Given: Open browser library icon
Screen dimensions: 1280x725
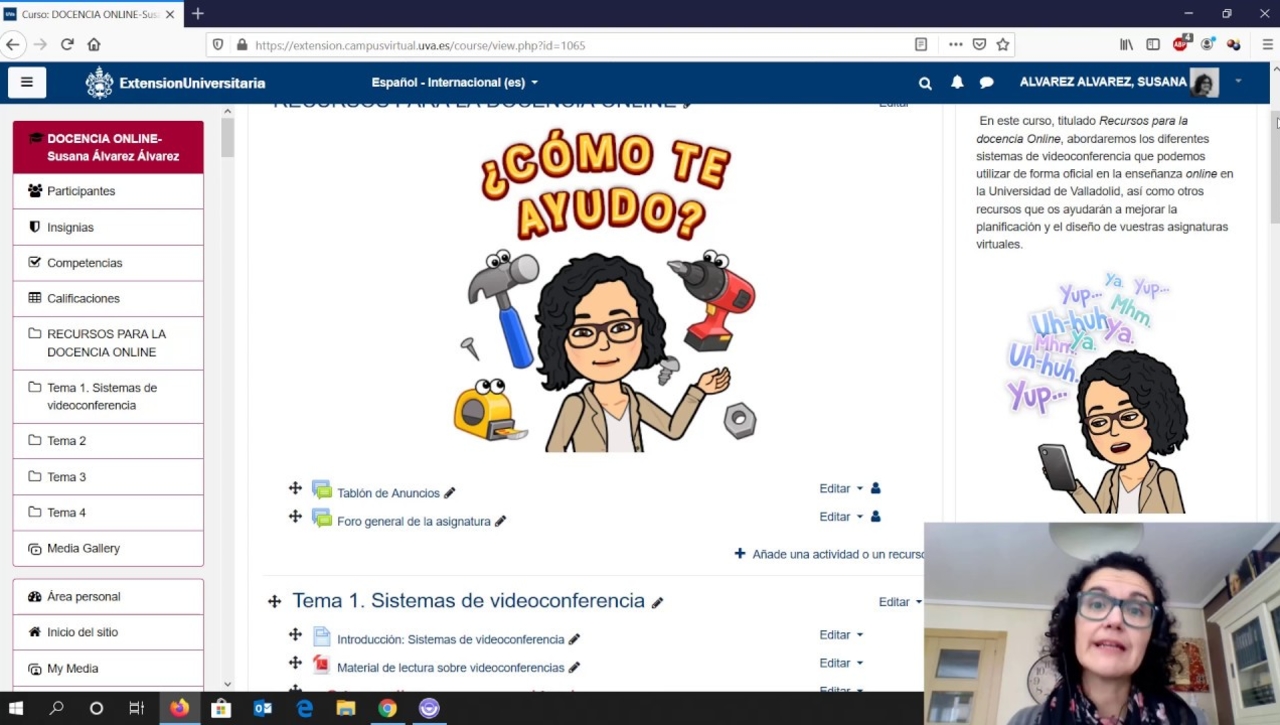Looking at the screenshot, I should (1126, 44).
